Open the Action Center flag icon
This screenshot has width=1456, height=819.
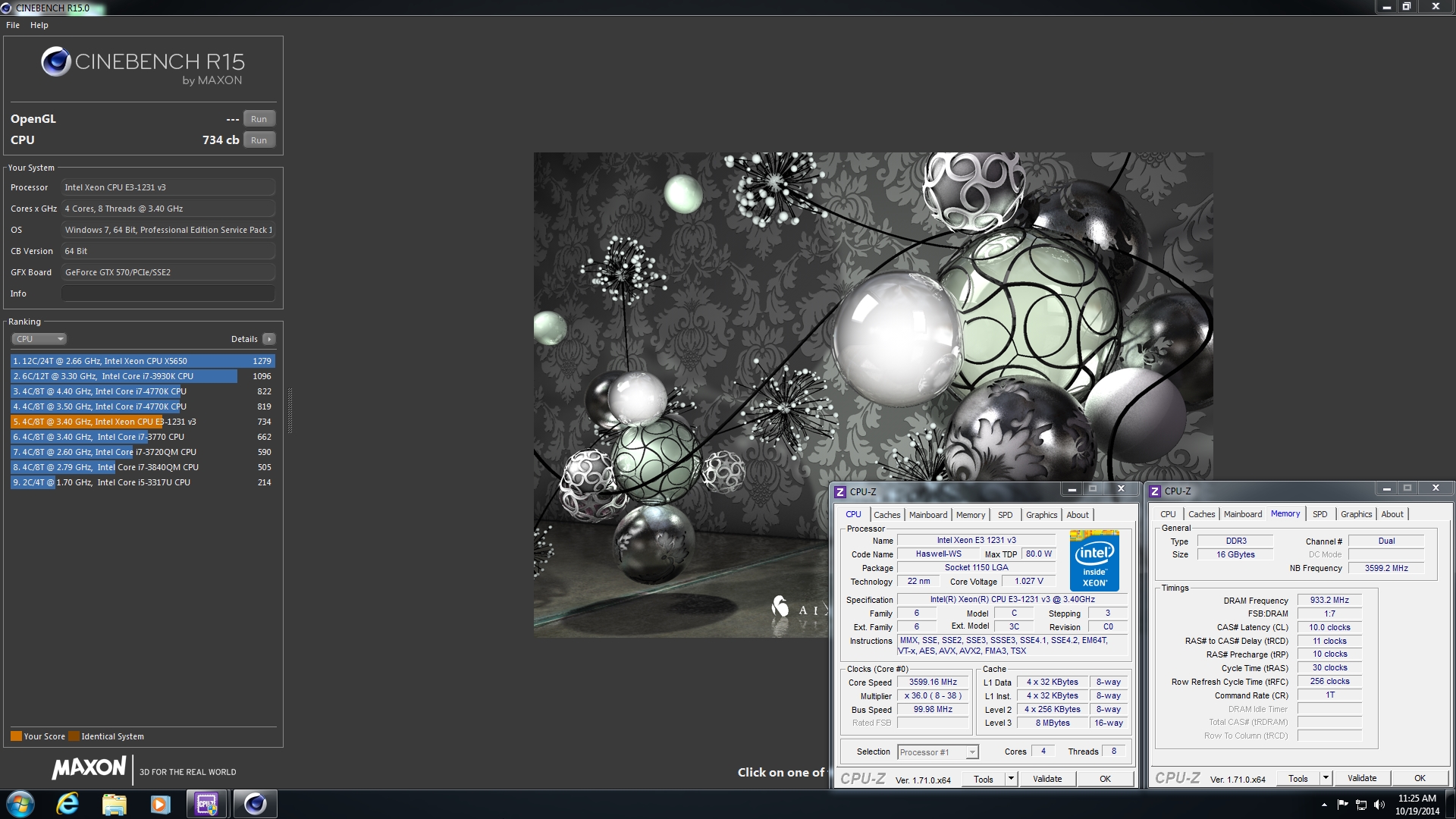(1342, 805)
